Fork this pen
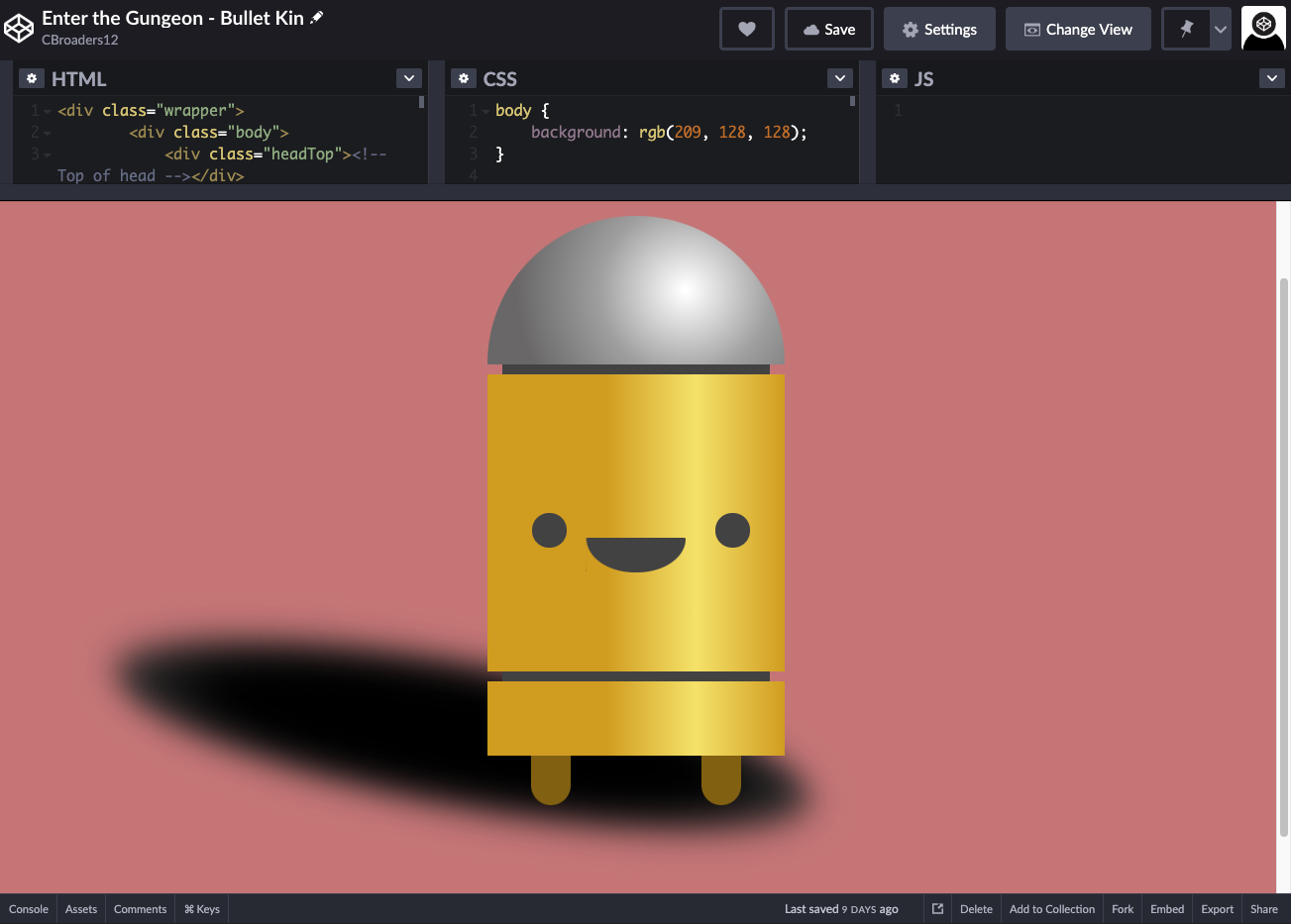Screen dimensions: 1291x924 pos(1123,909)
